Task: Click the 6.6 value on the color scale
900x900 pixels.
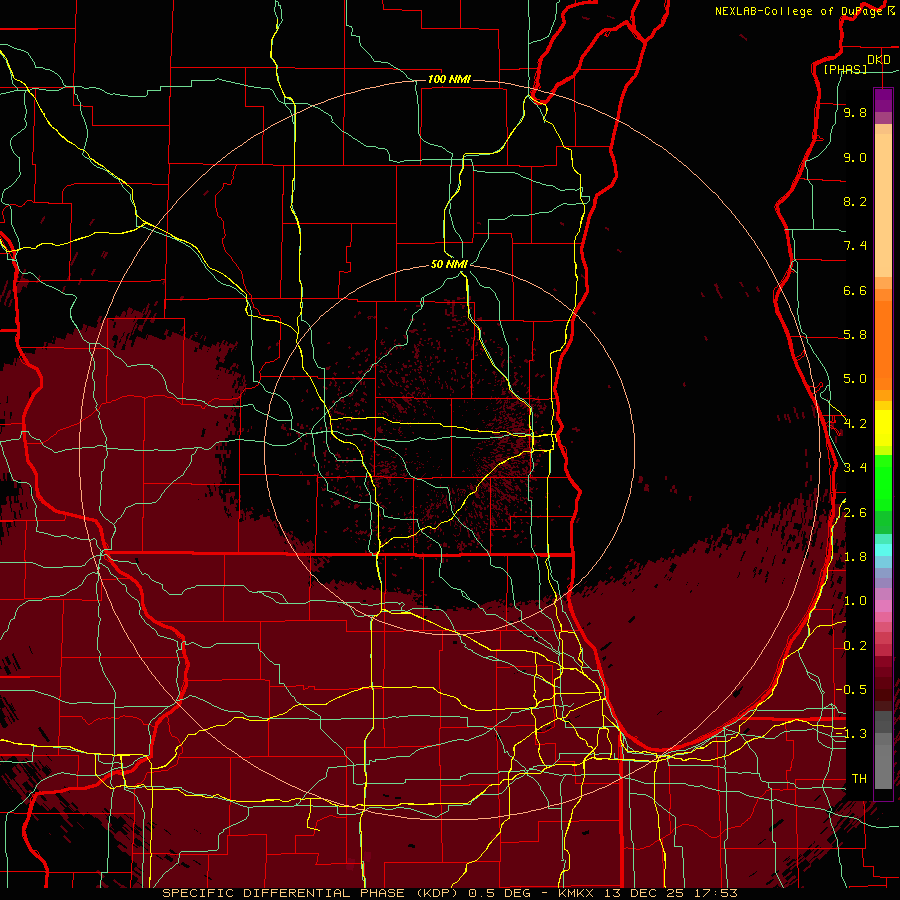Action: [855, 290]
